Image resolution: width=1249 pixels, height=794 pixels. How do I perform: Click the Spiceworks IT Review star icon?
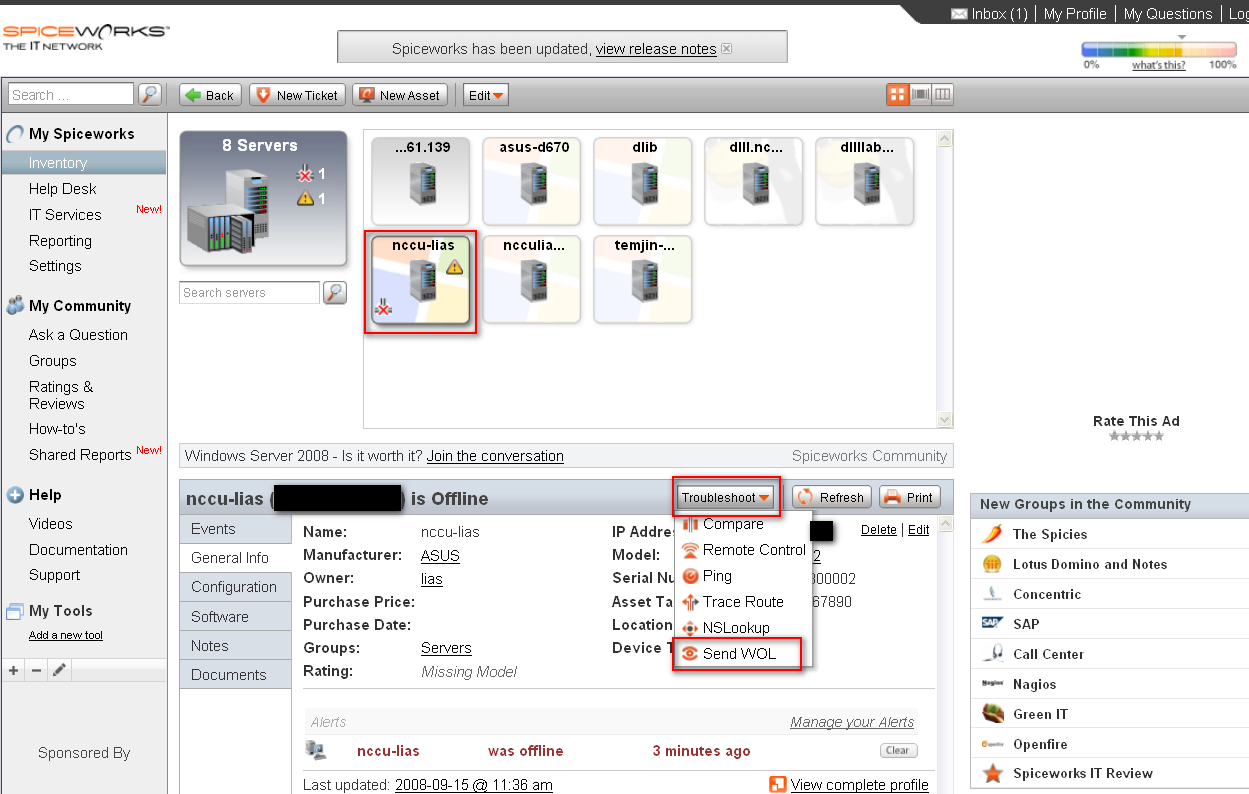[992, 773]
